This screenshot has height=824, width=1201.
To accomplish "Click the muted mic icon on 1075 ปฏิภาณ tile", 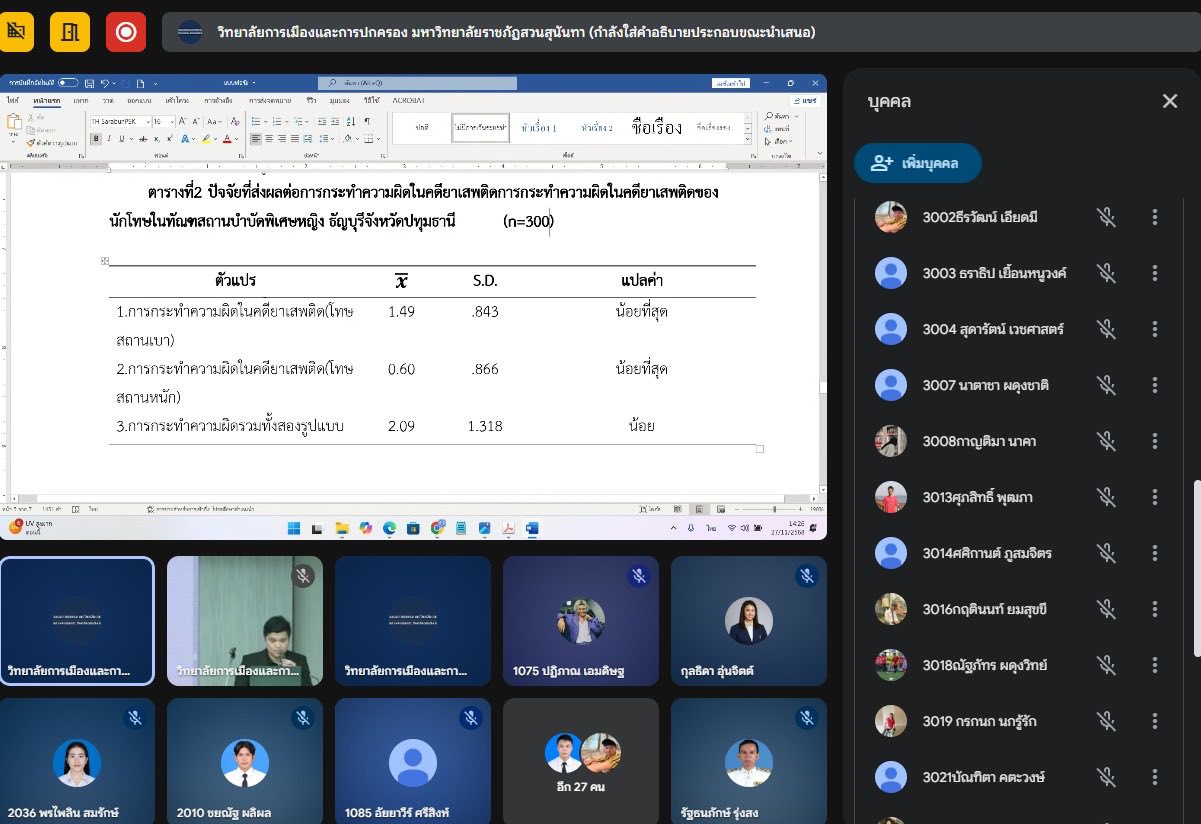I will [639, 576].
